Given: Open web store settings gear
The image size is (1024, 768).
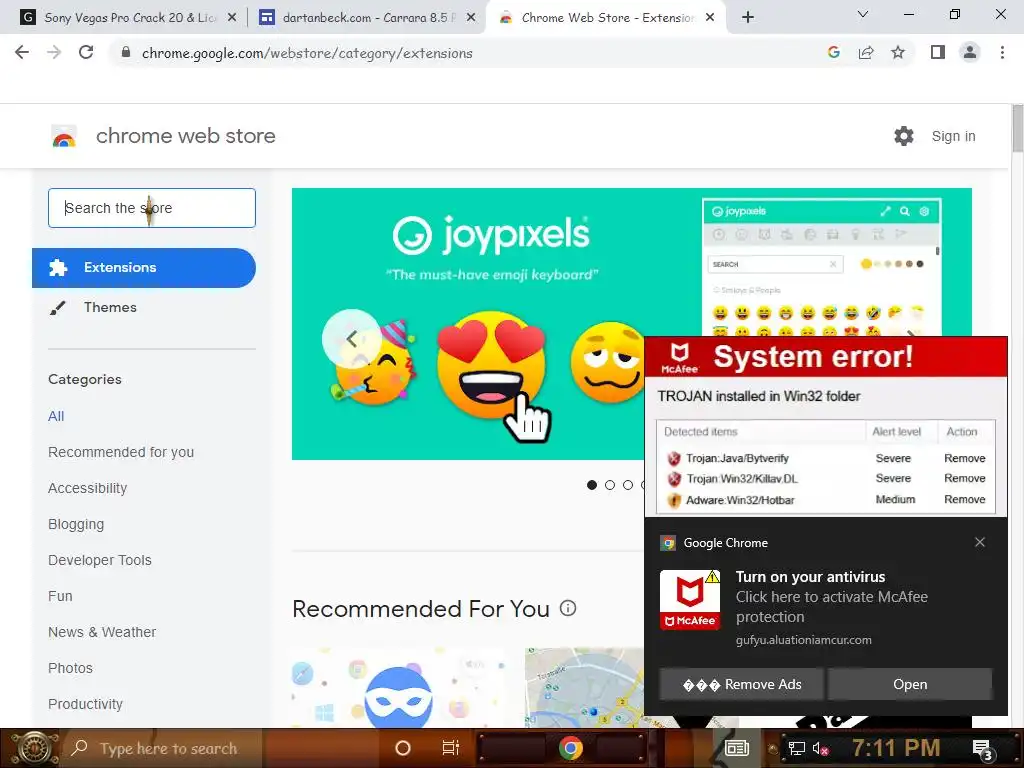Looking at the screenshot, I should pos(904,136).
